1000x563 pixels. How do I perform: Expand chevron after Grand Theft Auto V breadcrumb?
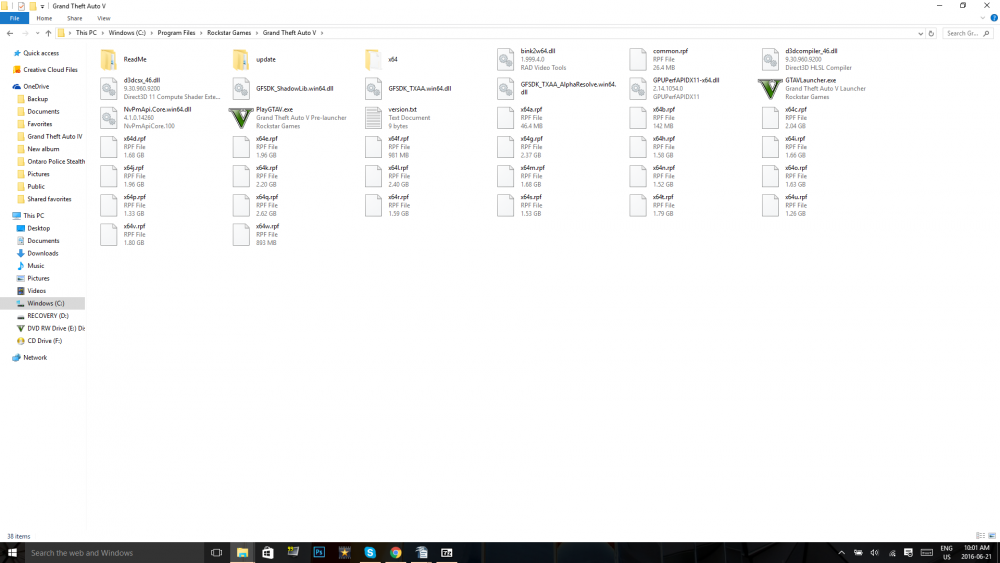pyautogui.click(x=322, y=33)
